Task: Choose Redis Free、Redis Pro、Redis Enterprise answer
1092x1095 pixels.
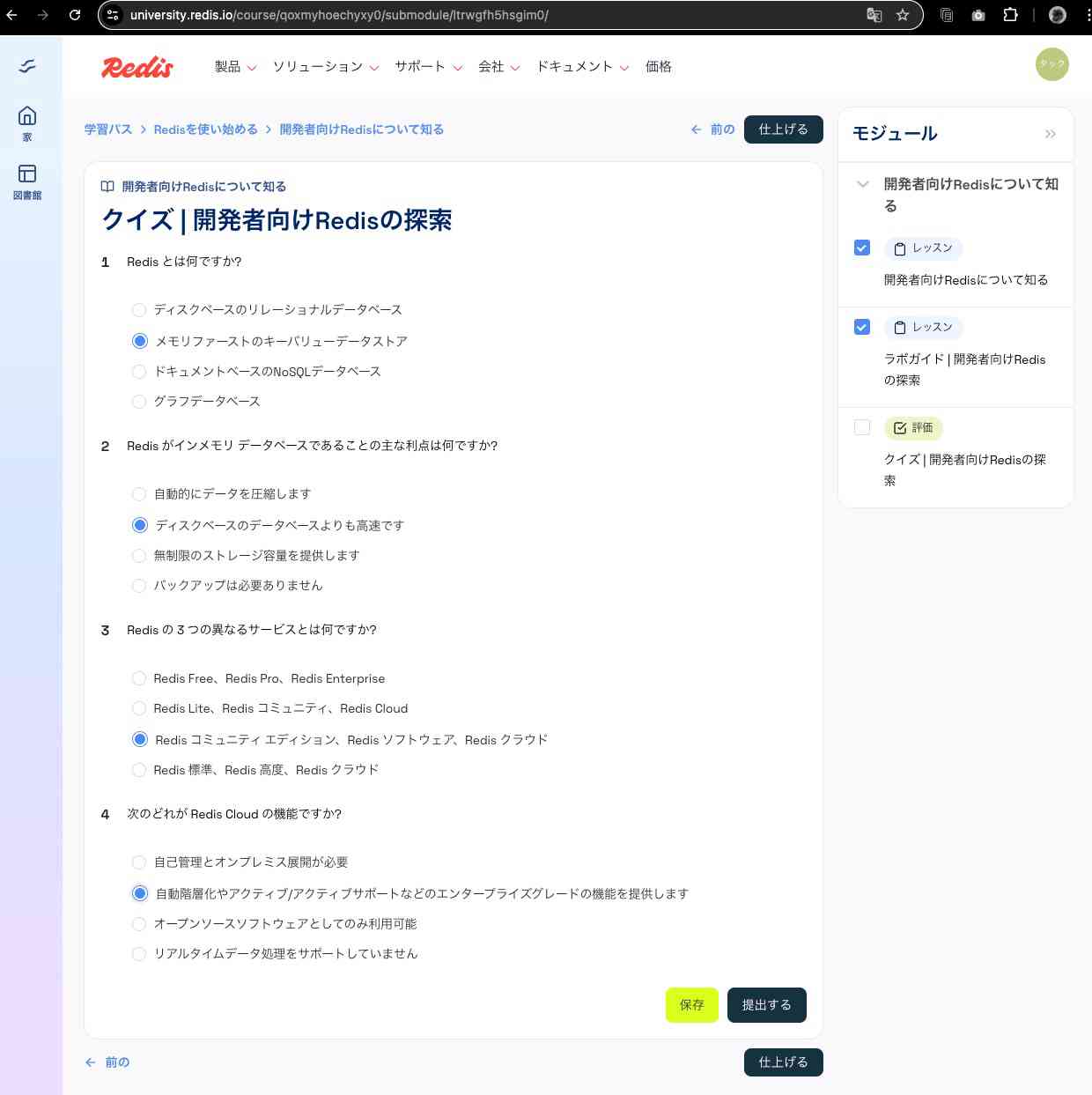Action: tap(139, 678)
